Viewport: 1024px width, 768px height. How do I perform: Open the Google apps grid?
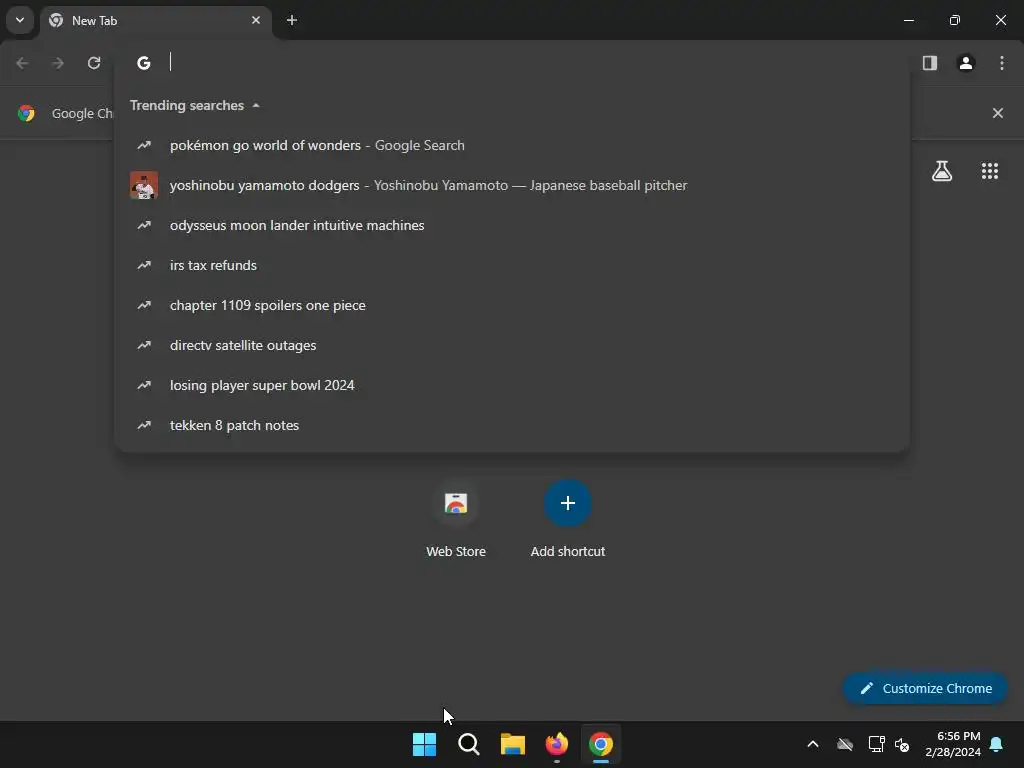tap(989, 171)
